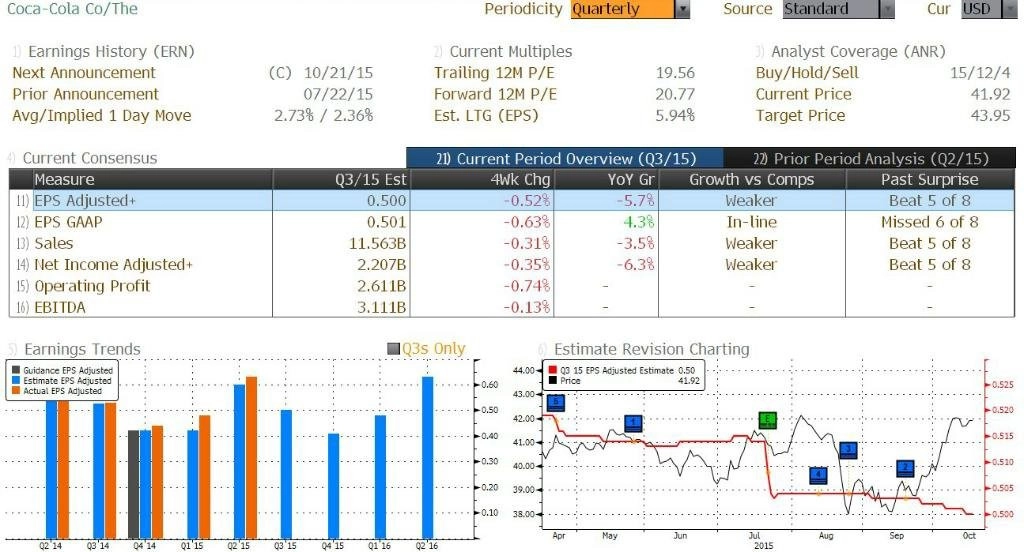Click the Avg/Implied move value 2.73% / 2.36%
The height and width of the screenshot is (552, 1024).
[324, 116]
